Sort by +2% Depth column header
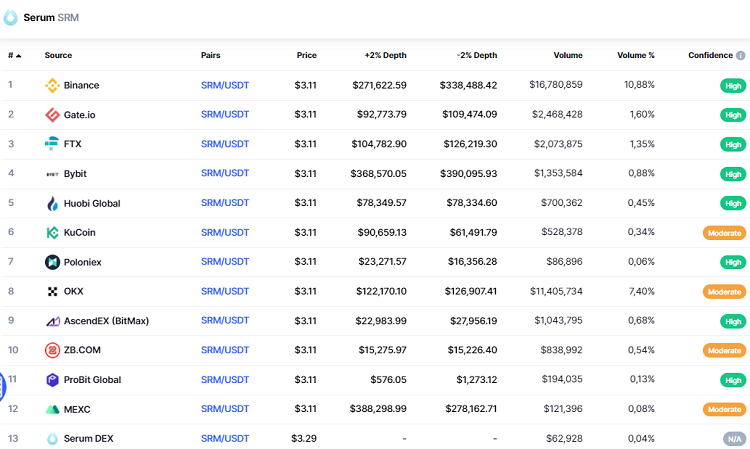The image size is (750, 449). 386,55
